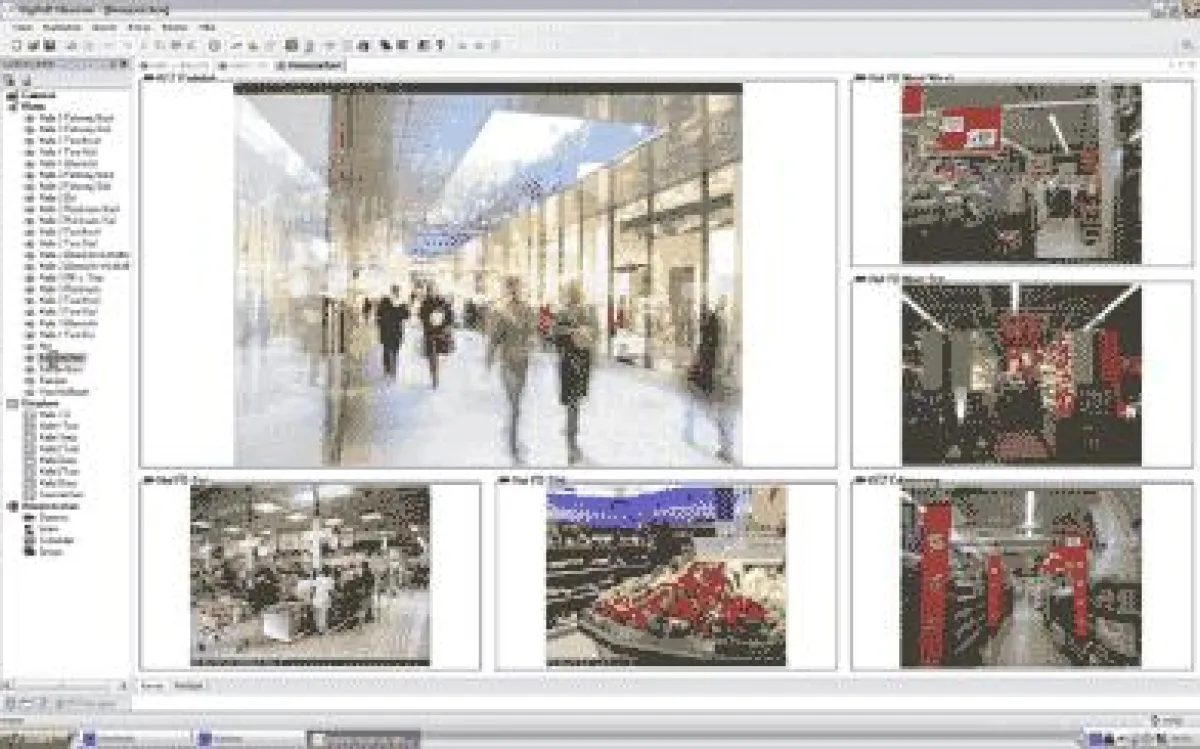The height and width of the screenshot is (749, 1200).
Task: Collapse the Cameras root node in the tree
Action: click(x=10, y=93)
